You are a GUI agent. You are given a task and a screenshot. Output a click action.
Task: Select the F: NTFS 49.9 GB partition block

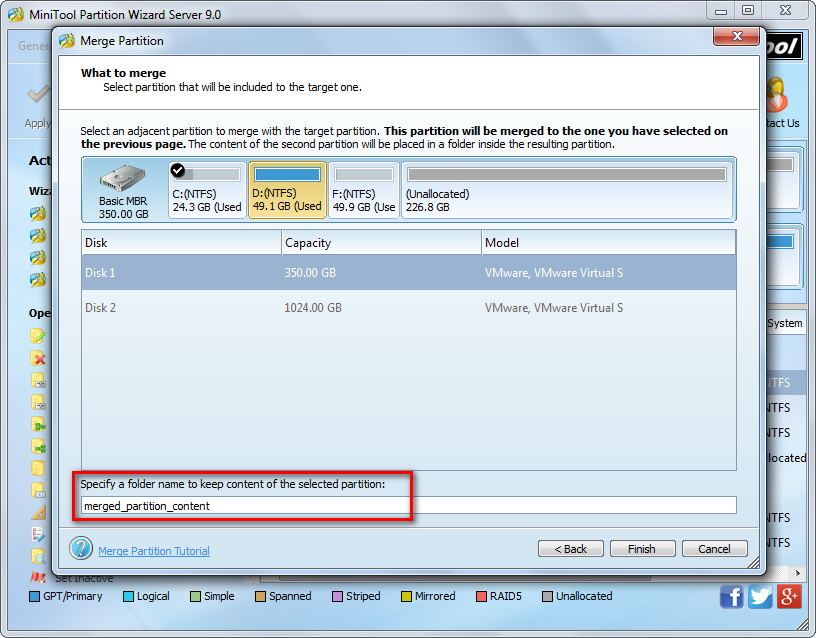(x=364, y=190)
